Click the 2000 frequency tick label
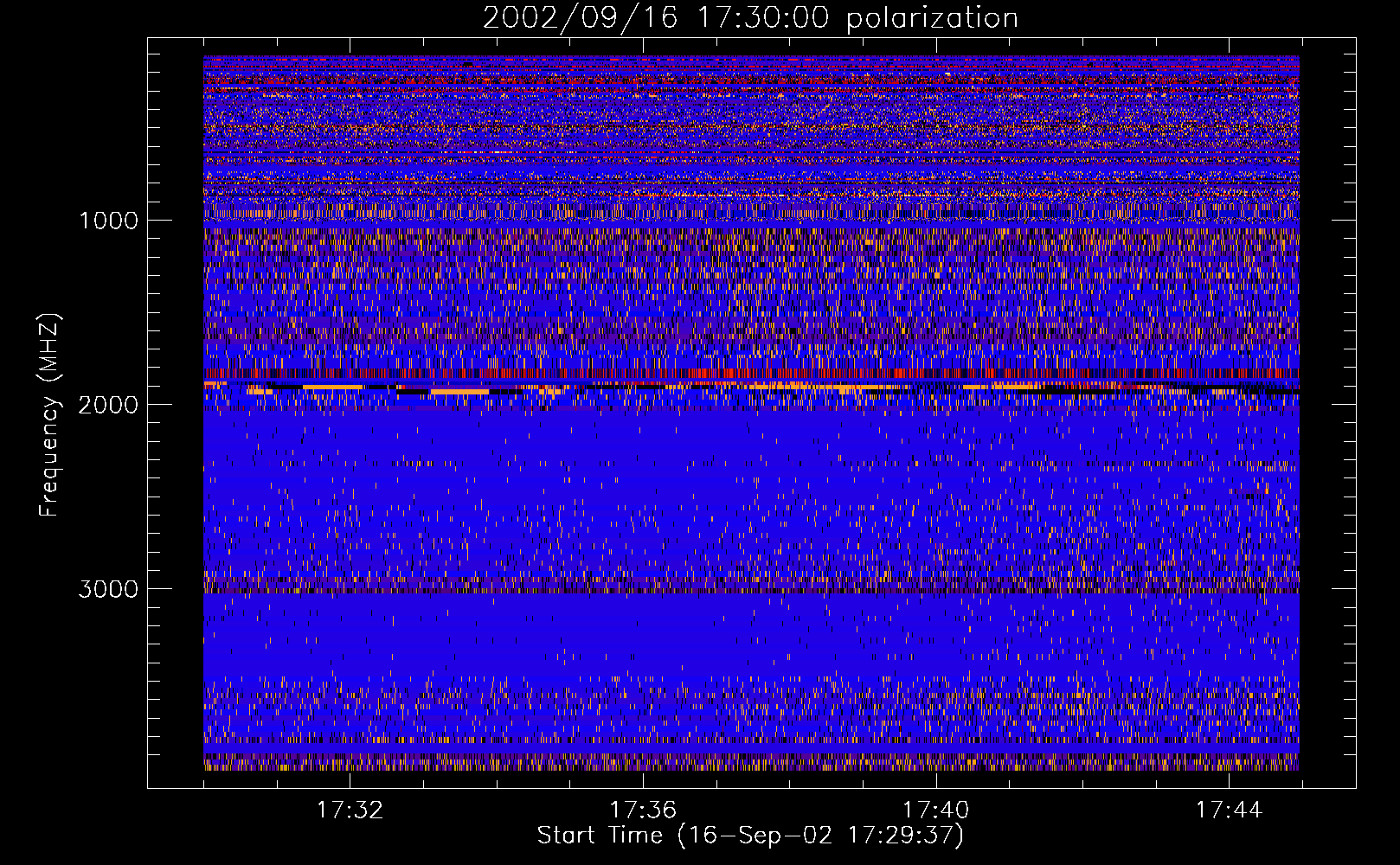The image size is (1400, 865). pyautogui.click(x=109, y=405)
